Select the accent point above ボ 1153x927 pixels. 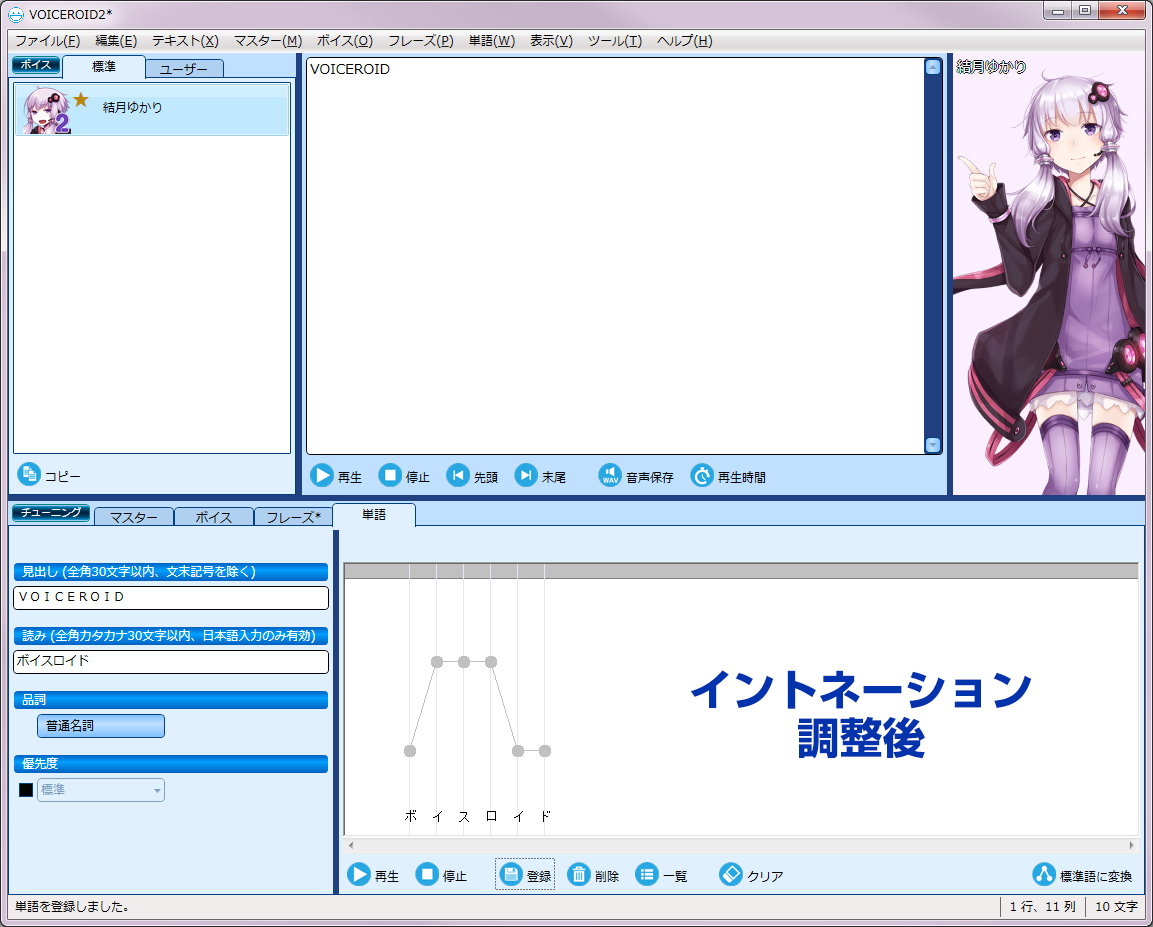coord(410,751)
